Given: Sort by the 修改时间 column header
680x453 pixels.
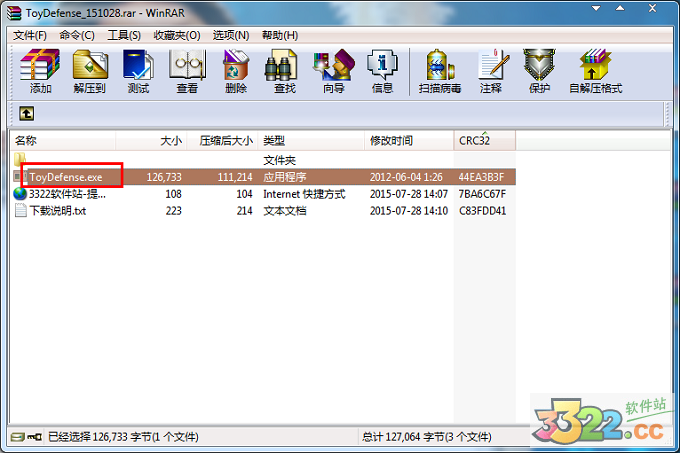Looking at the screenshot, I should click(409, 140).
